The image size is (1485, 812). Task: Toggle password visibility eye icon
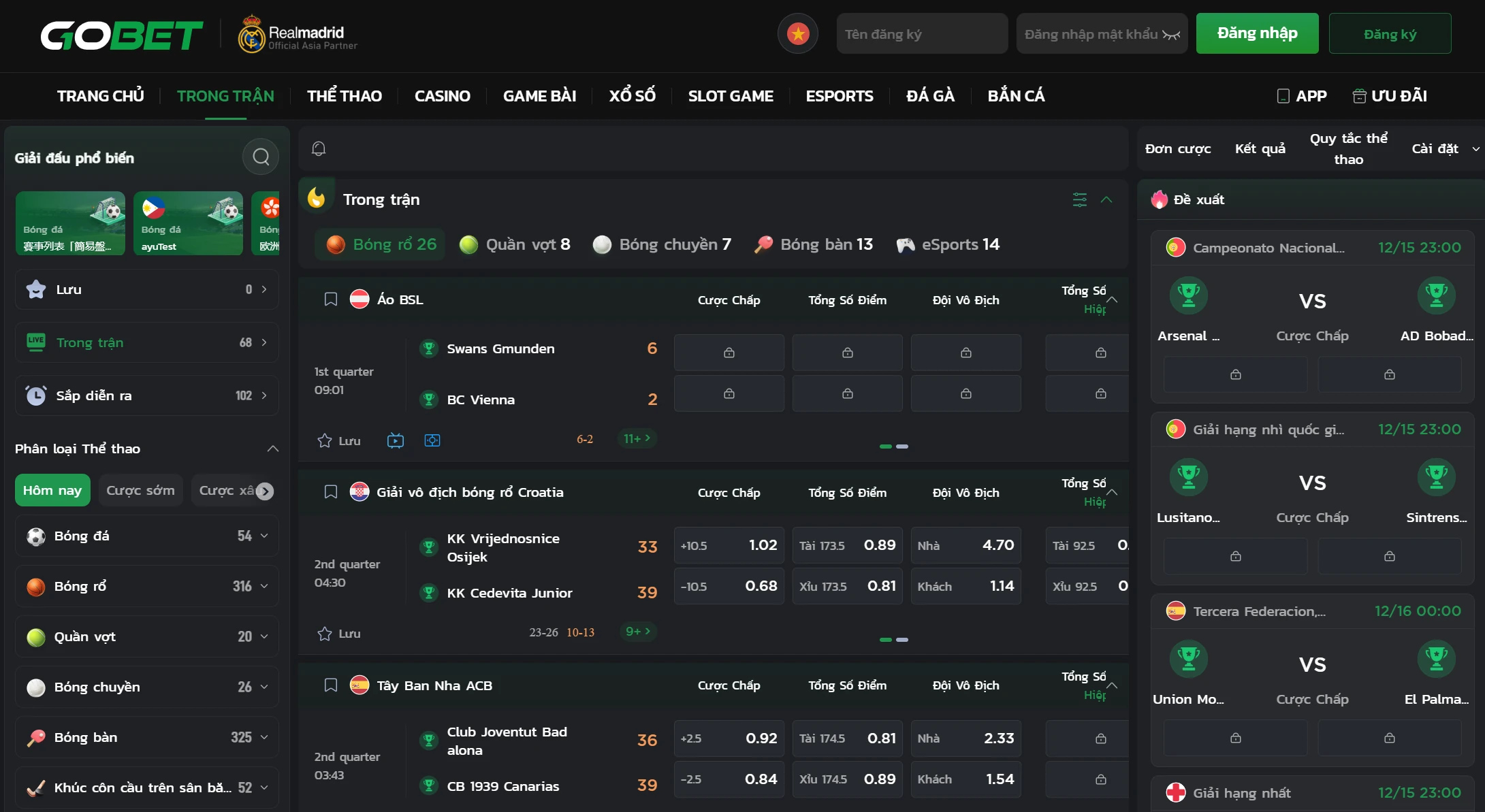[1171, 35]
